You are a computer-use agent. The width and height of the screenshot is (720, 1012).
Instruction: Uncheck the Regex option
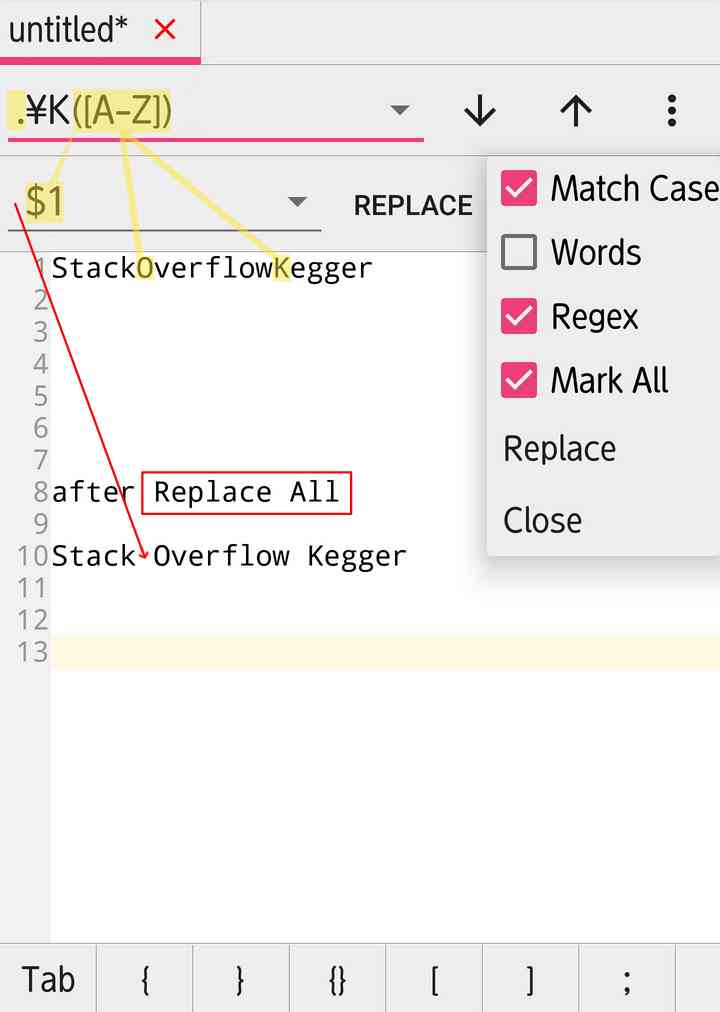click(x=519, y=316)
